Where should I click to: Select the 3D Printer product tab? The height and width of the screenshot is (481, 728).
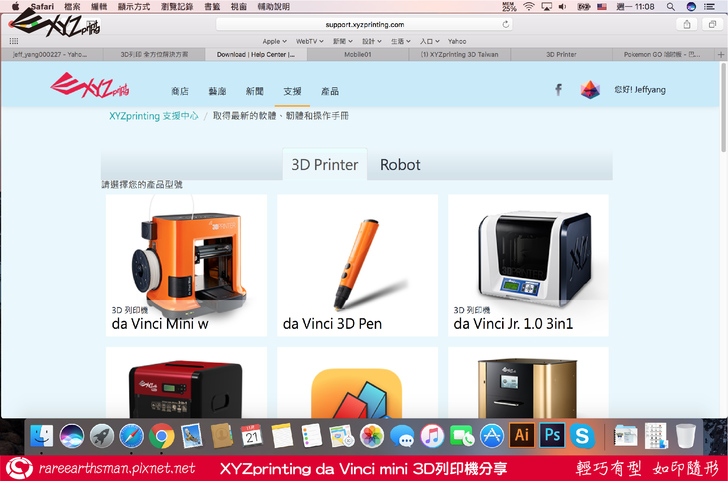coord(325,164)
